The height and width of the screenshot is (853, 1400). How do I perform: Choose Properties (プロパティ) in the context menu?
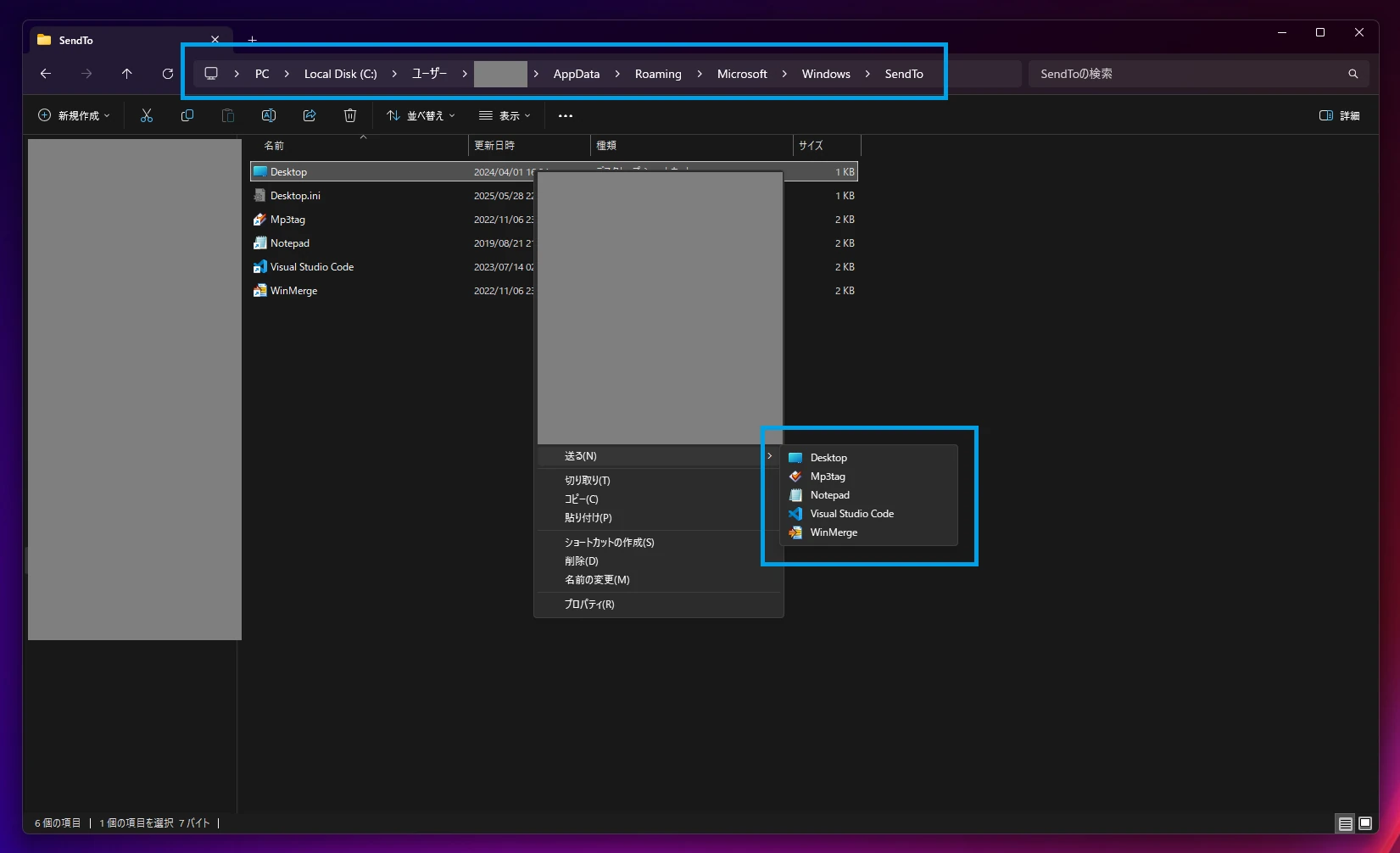click(589, 605)
